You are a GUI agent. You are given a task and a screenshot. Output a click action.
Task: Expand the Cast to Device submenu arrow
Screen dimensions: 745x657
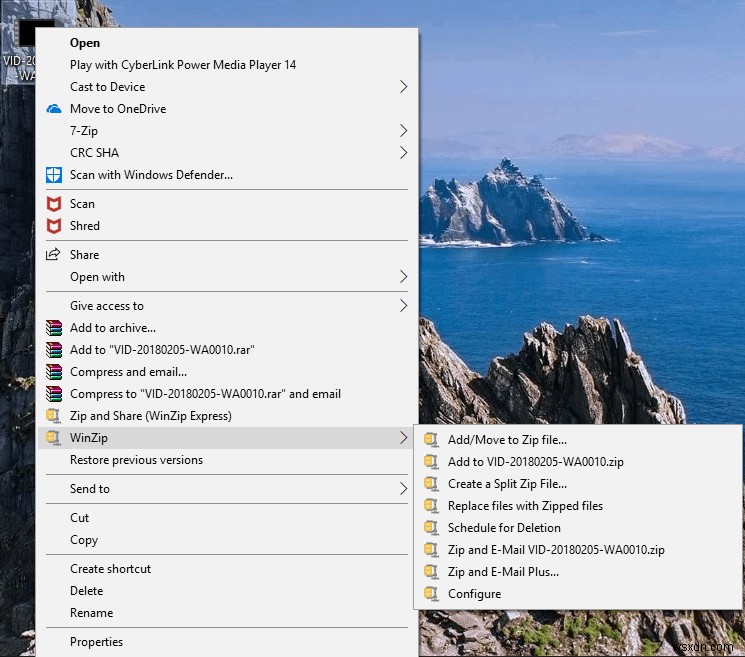coord(403,86)
